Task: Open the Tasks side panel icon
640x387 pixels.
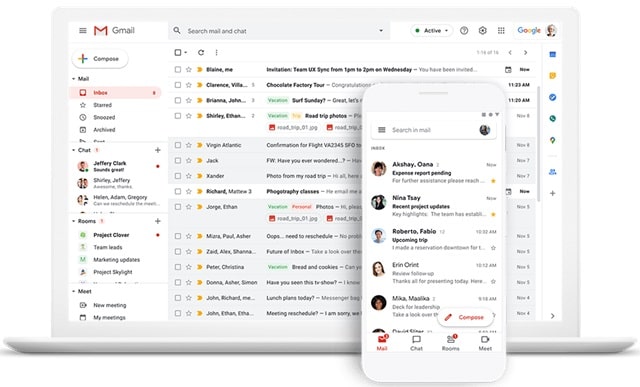Action: [x=553, y=97]
